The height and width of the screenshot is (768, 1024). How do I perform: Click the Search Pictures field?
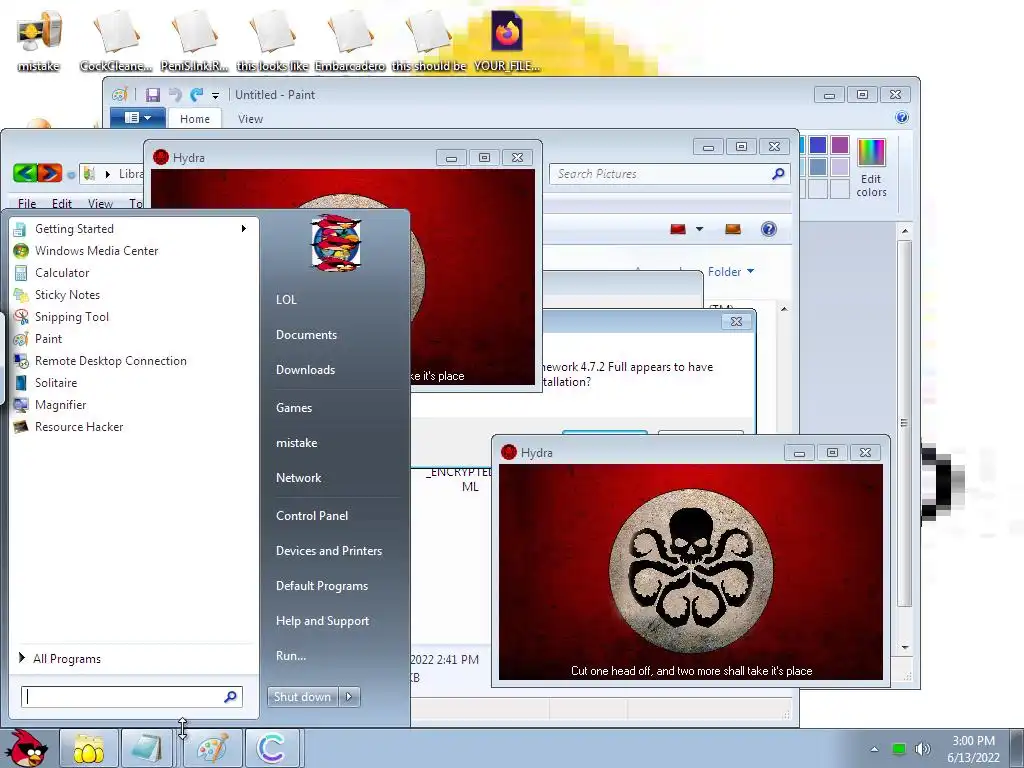tap(668, 174)
